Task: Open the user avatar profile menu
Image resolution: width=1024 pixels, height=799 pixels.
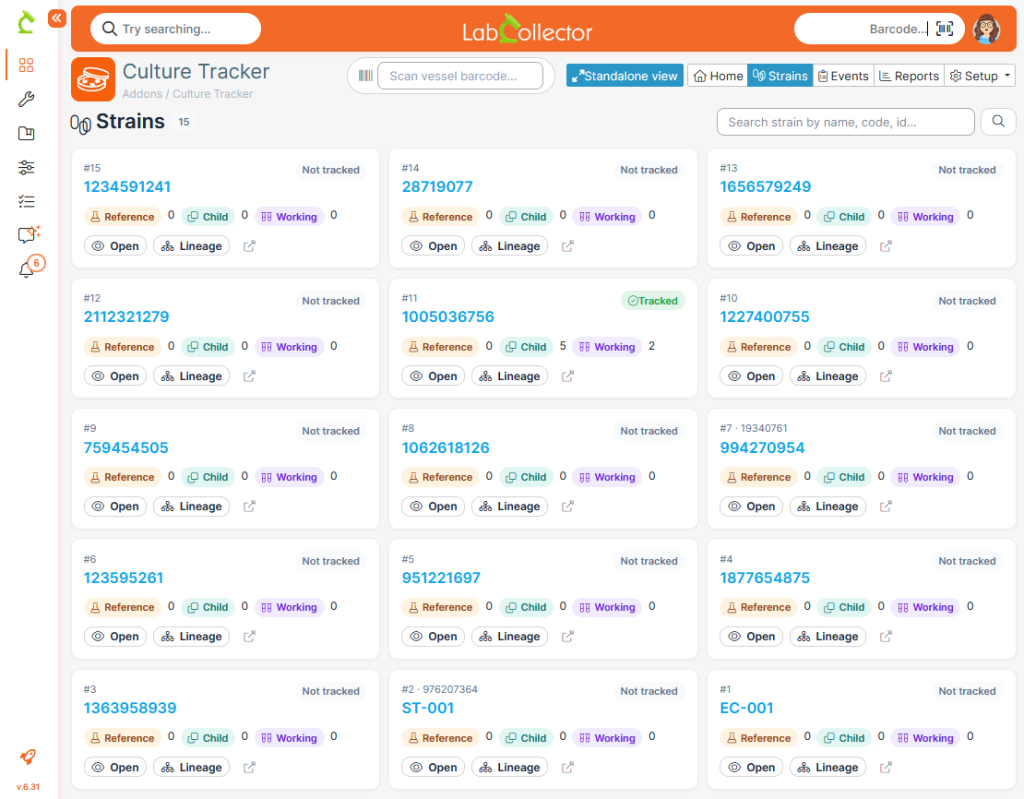Action: [987, 29]
